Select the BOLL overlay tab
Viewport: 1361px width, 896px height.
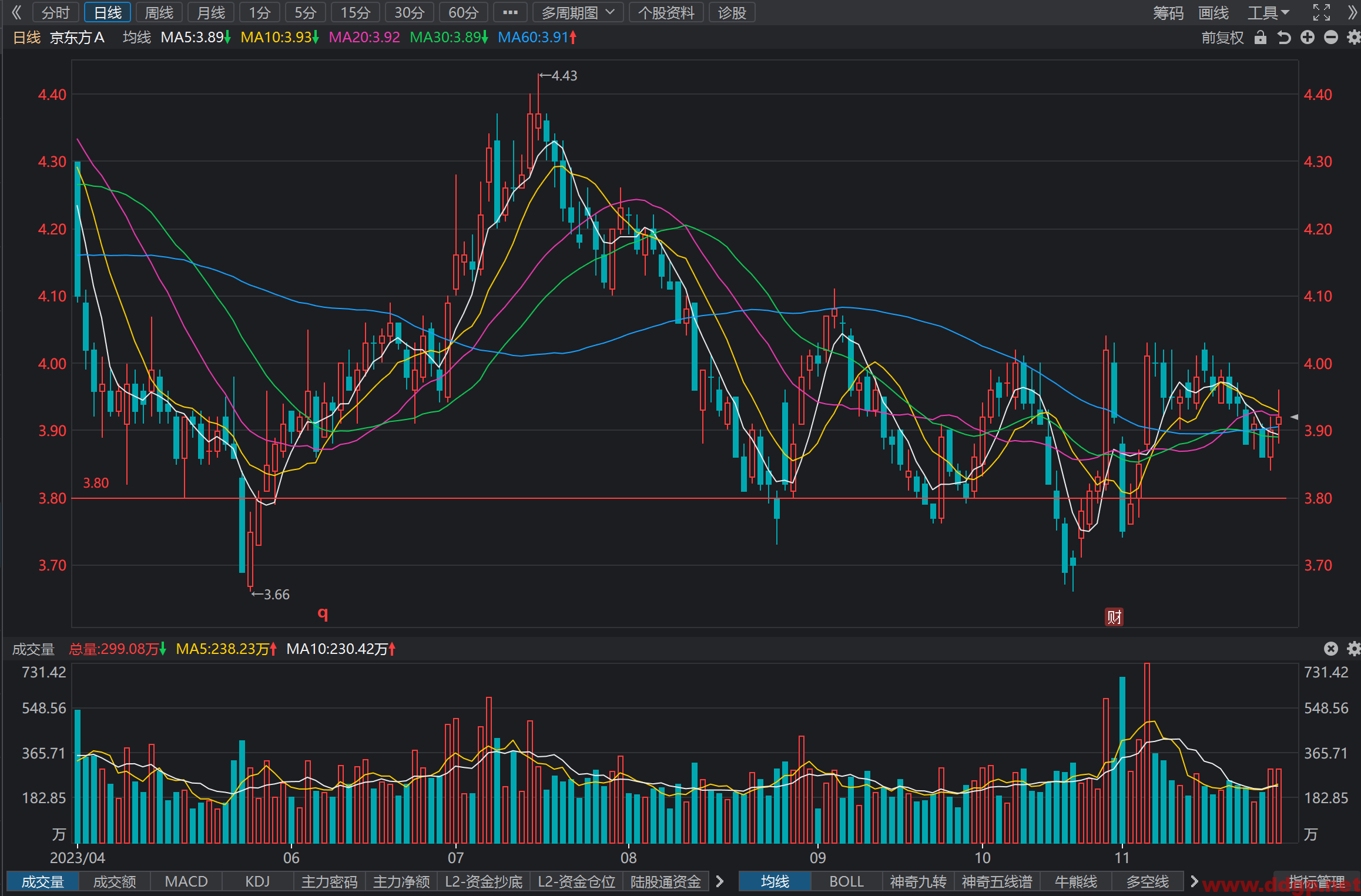click(x=846, y=881)
